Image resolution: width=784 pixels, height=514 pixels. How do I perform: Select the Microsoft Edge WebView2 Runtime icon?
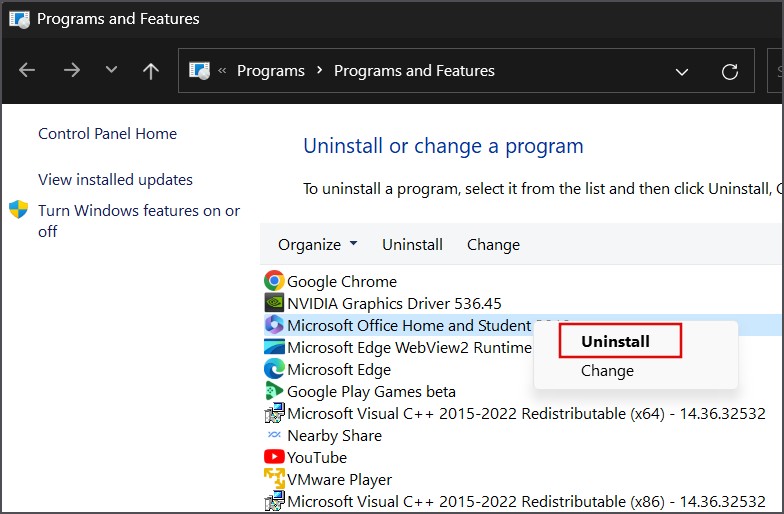pos(274,347)
